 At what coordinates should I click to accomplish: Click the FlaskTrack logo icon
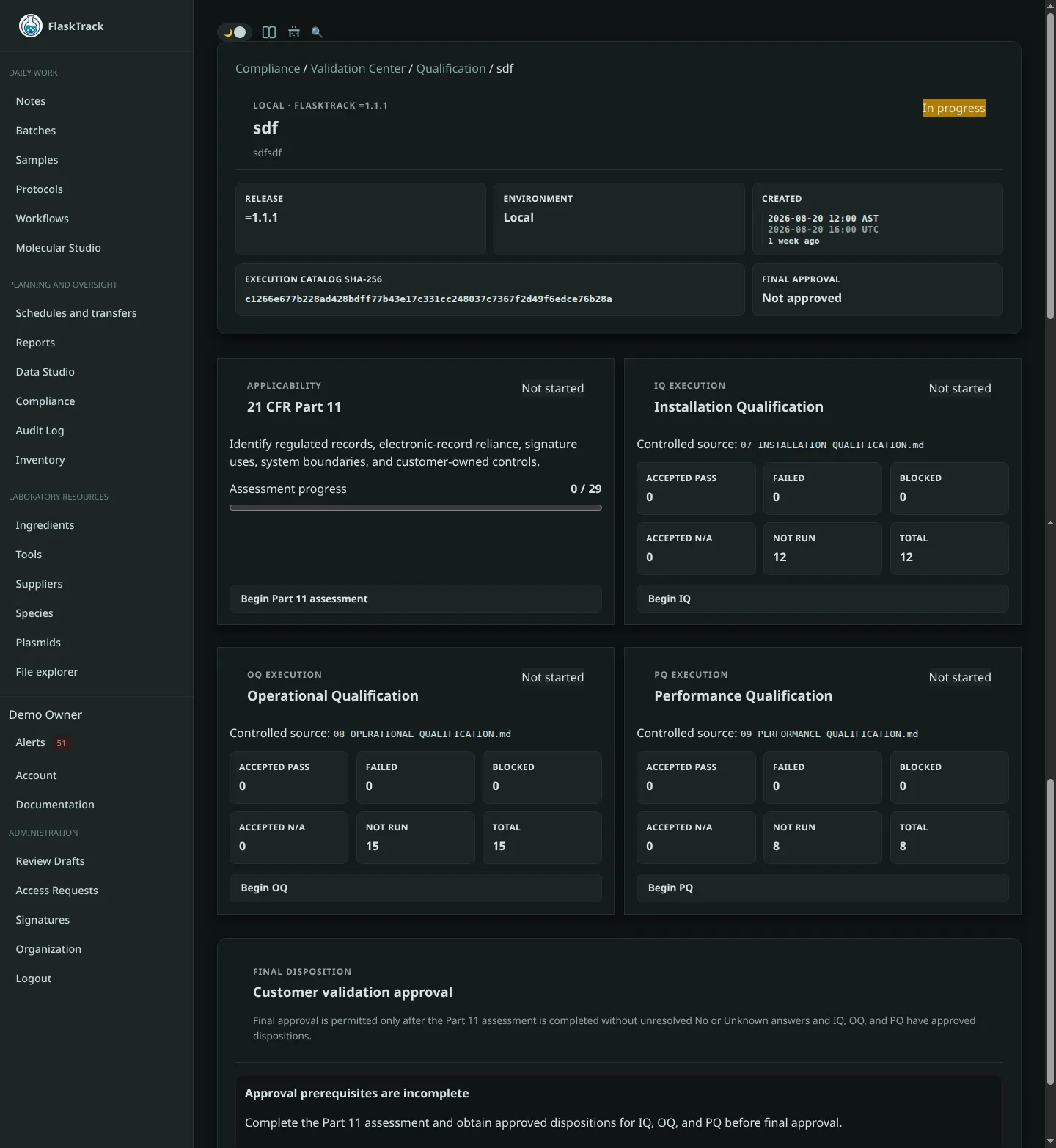pyautogui.click(x=30, y=26)
